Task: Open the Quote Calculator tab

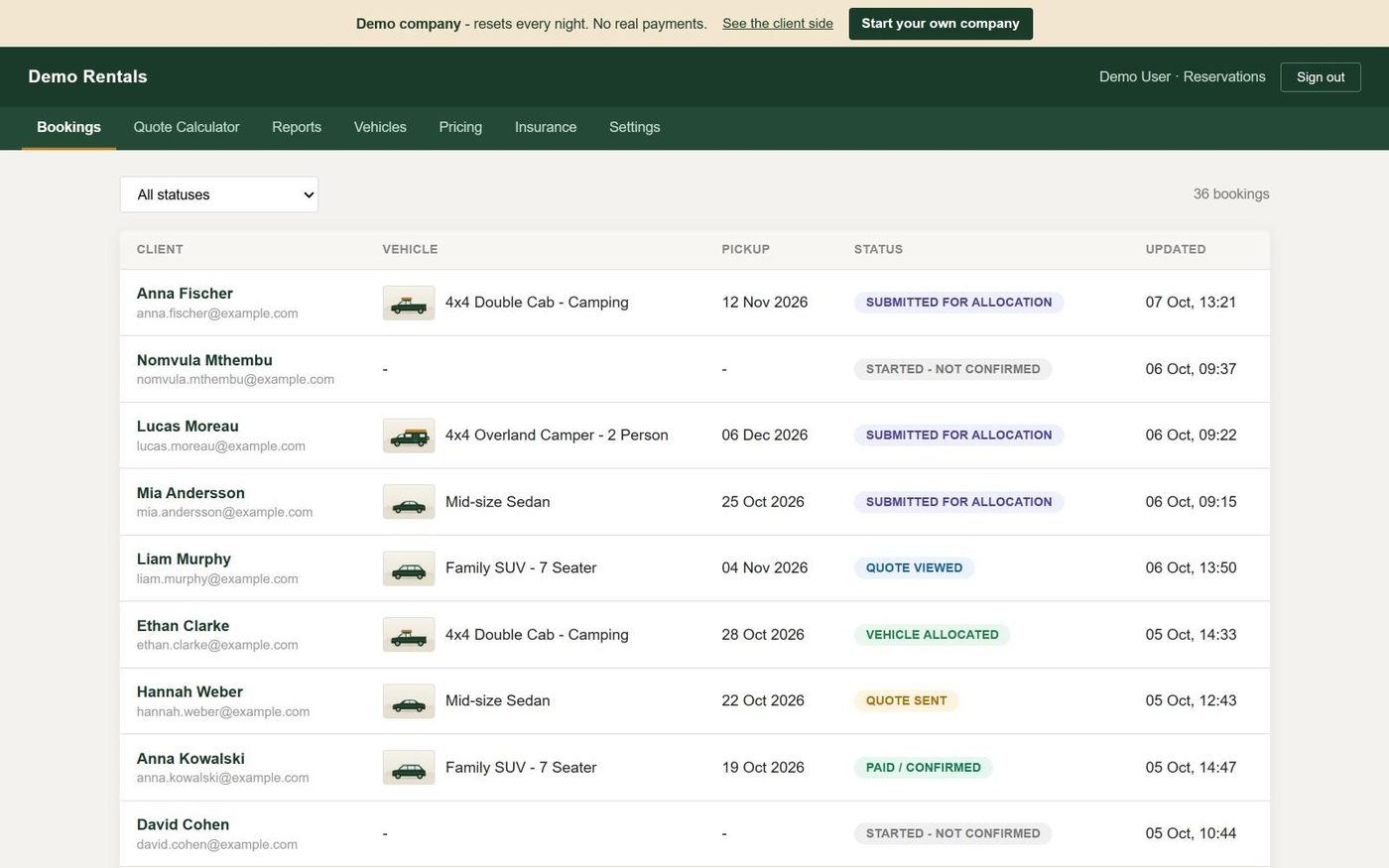Action: [187, 127]
